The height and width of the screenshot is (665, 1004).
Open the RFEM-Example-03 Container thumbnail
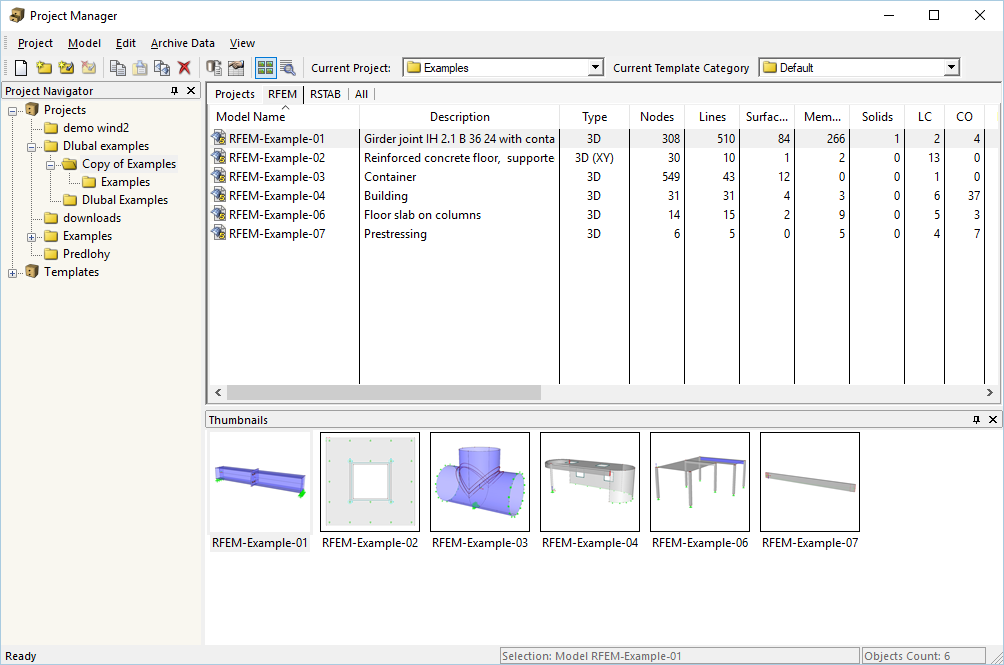pos(479,482)
